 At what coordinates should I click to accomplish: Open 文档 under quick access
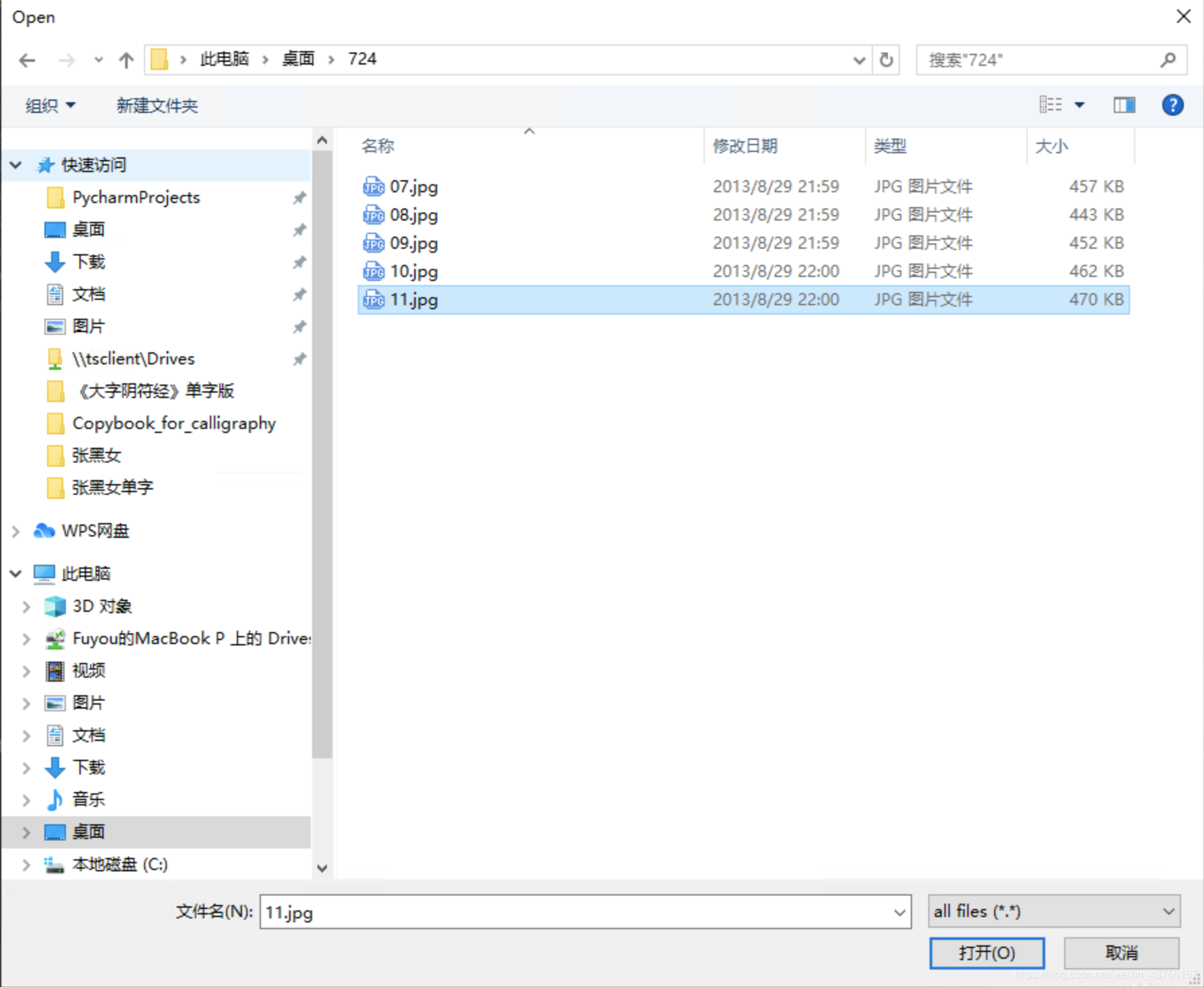(x=88, y=294)
